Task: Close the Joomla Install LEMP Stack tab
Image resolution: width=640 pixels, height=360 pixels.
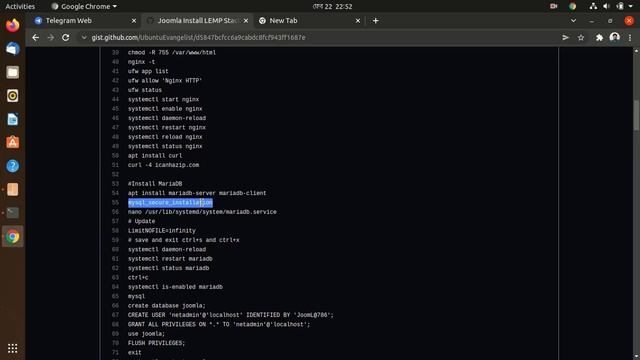Action: tap(246, 20)
